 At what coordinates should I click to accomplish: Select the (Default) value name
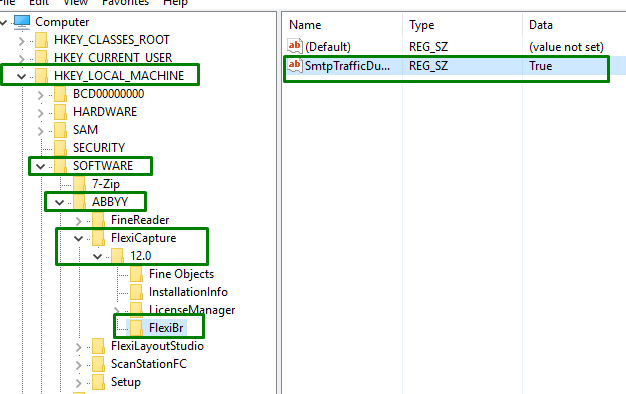(x=328, y=47)
